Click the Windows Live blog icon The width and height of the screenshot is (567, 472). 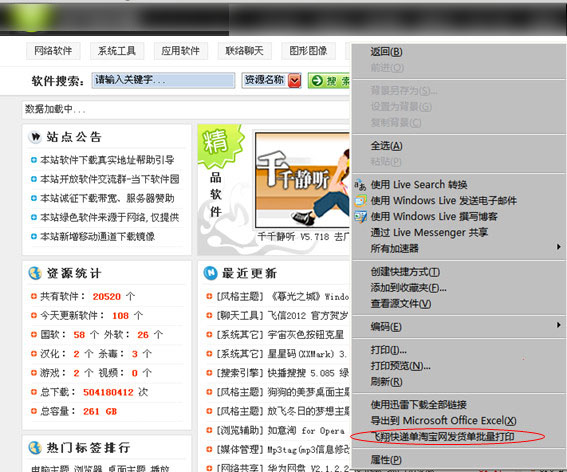click(x=360, y=217)
